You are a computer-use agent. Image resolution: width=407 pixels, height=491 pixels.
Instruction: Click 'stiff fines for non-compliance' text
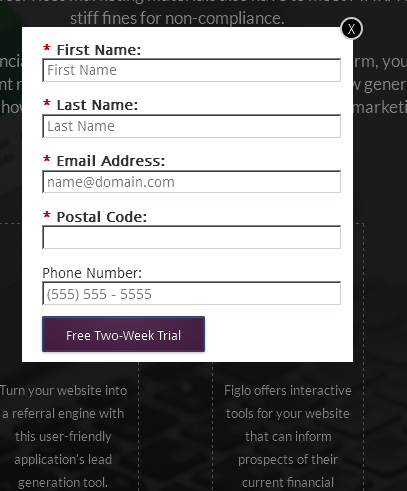[x=177, y=18]
